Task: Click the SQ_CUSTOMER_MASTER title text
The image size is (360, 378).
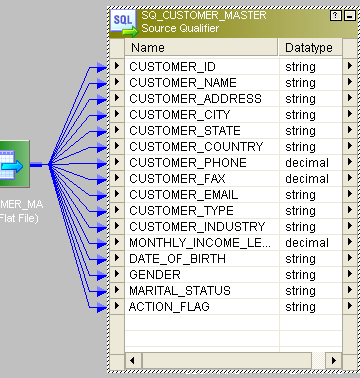Action: pyautogui.click(x=204, y=15)
